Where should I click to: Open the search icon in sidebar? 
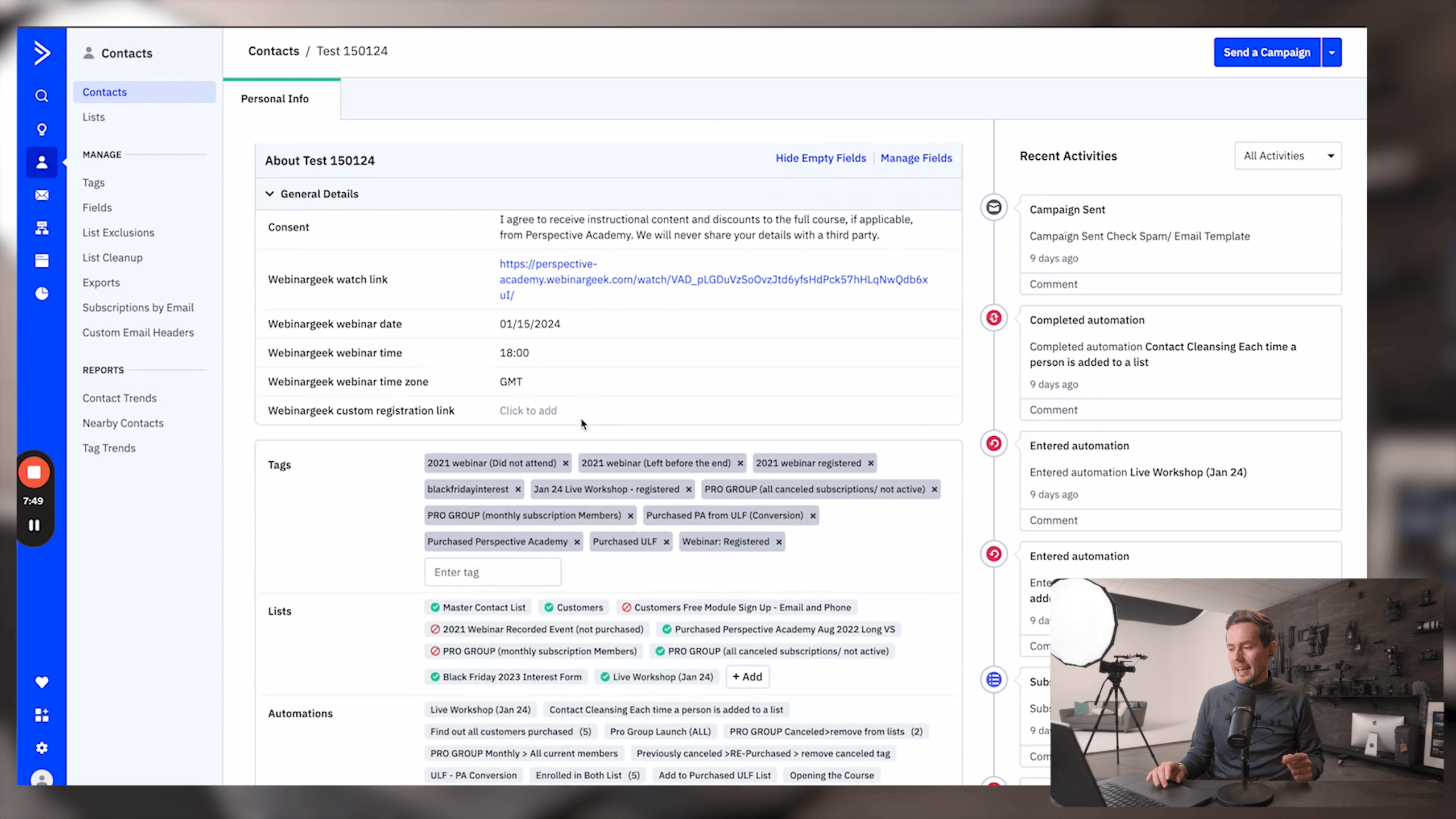point(42,96)
